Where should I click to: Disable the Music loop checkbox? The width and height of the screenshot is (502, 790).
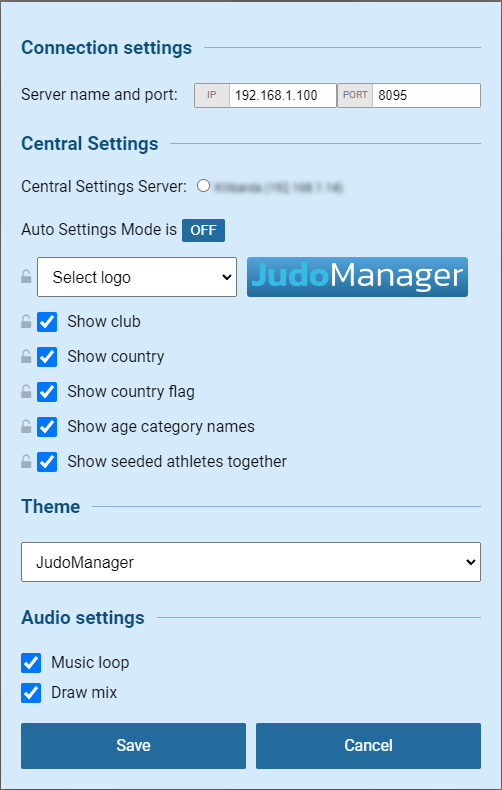(31, 663)
